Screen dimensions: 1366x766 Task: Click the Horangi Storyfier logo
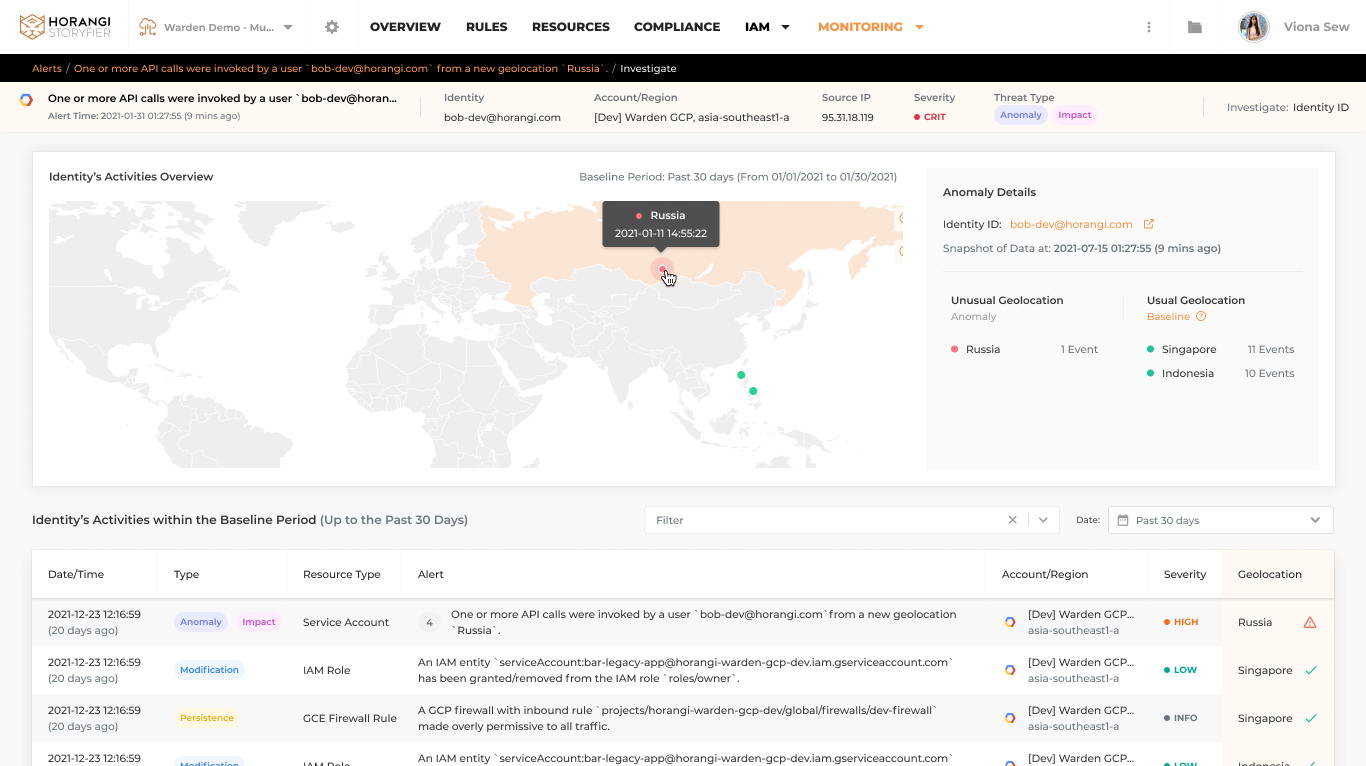pyautogui.click(x=65, y=27)
